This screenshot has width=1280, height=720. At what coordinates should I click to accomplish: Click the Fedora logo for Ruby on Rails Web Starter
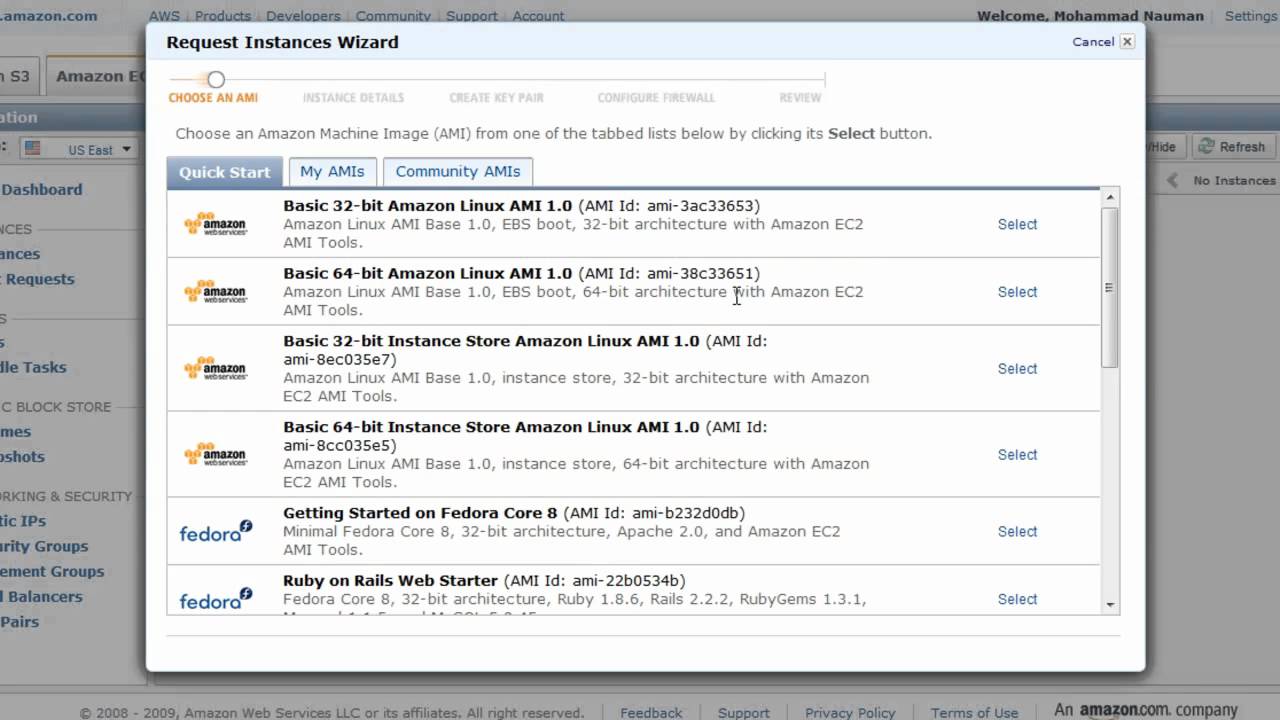(216, 599)
